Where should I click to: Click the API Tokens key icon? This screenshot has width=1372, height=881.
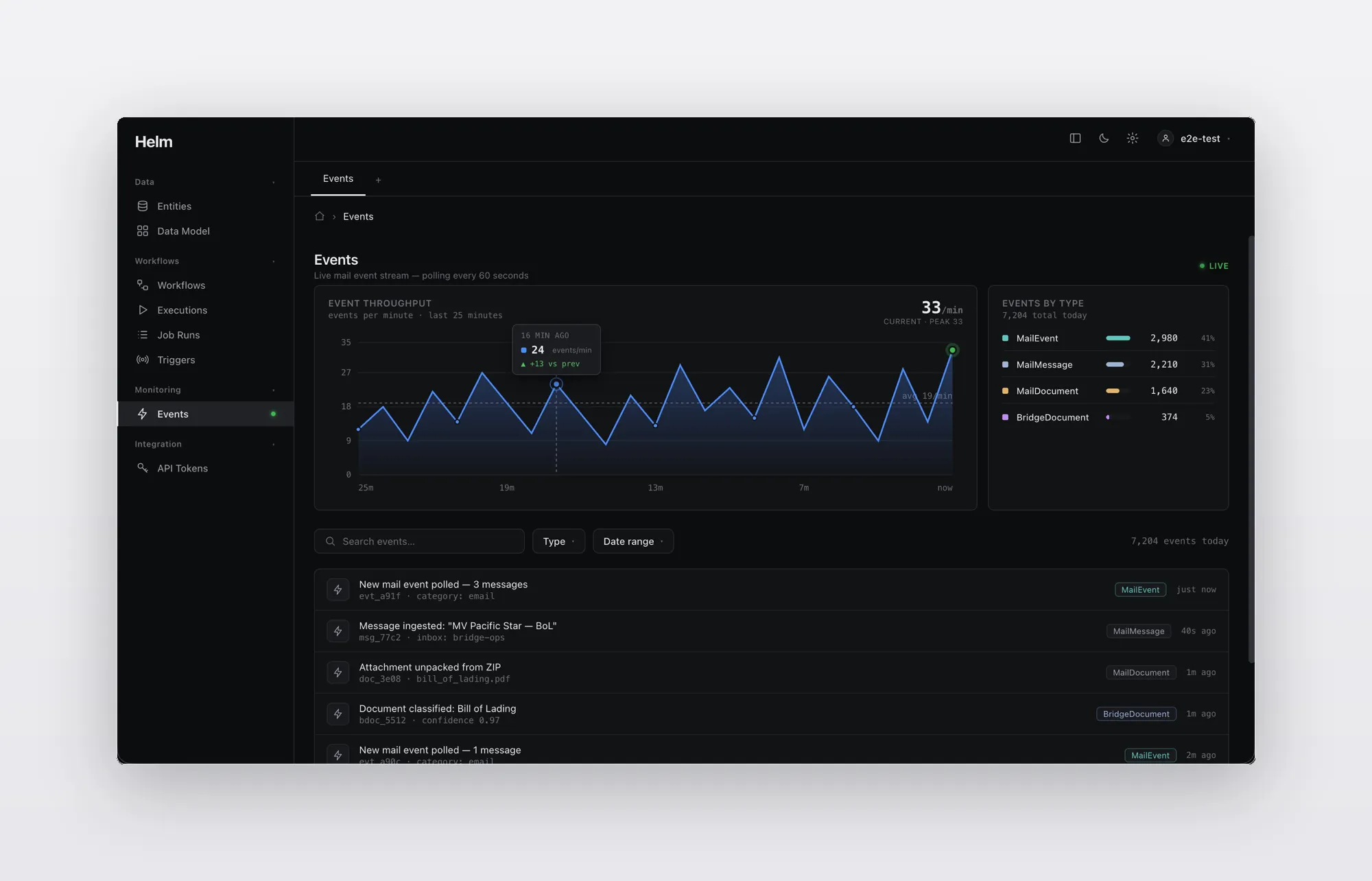pos(143,468)
